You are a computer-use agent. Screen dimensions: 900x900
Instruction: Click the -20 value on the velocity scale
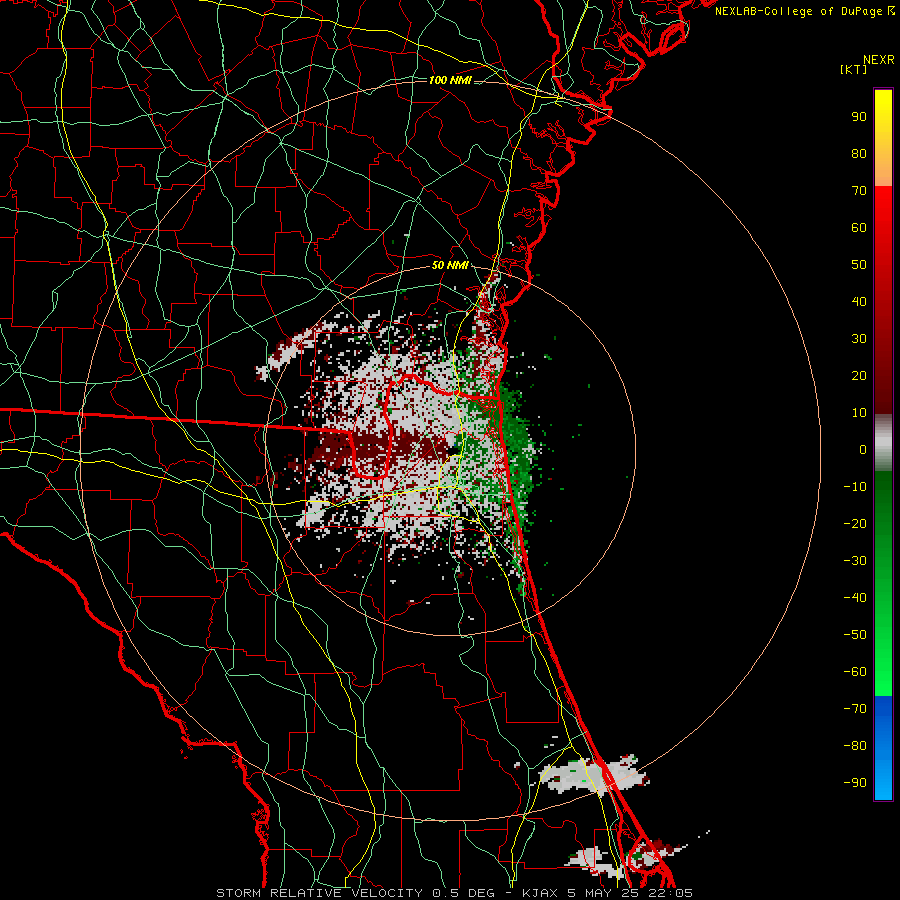(x=855, y=523)
